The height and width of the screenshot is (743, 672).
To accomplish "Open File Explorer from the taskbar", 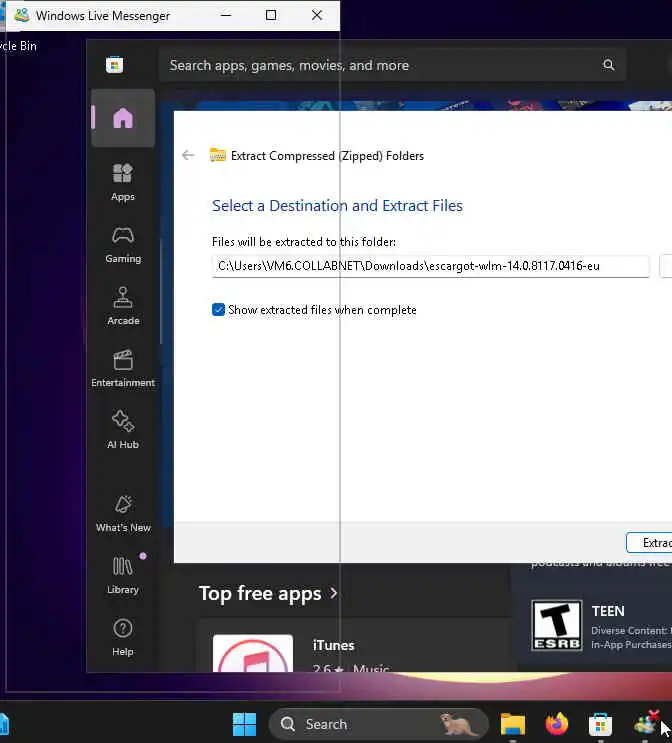I will [513, 724].
